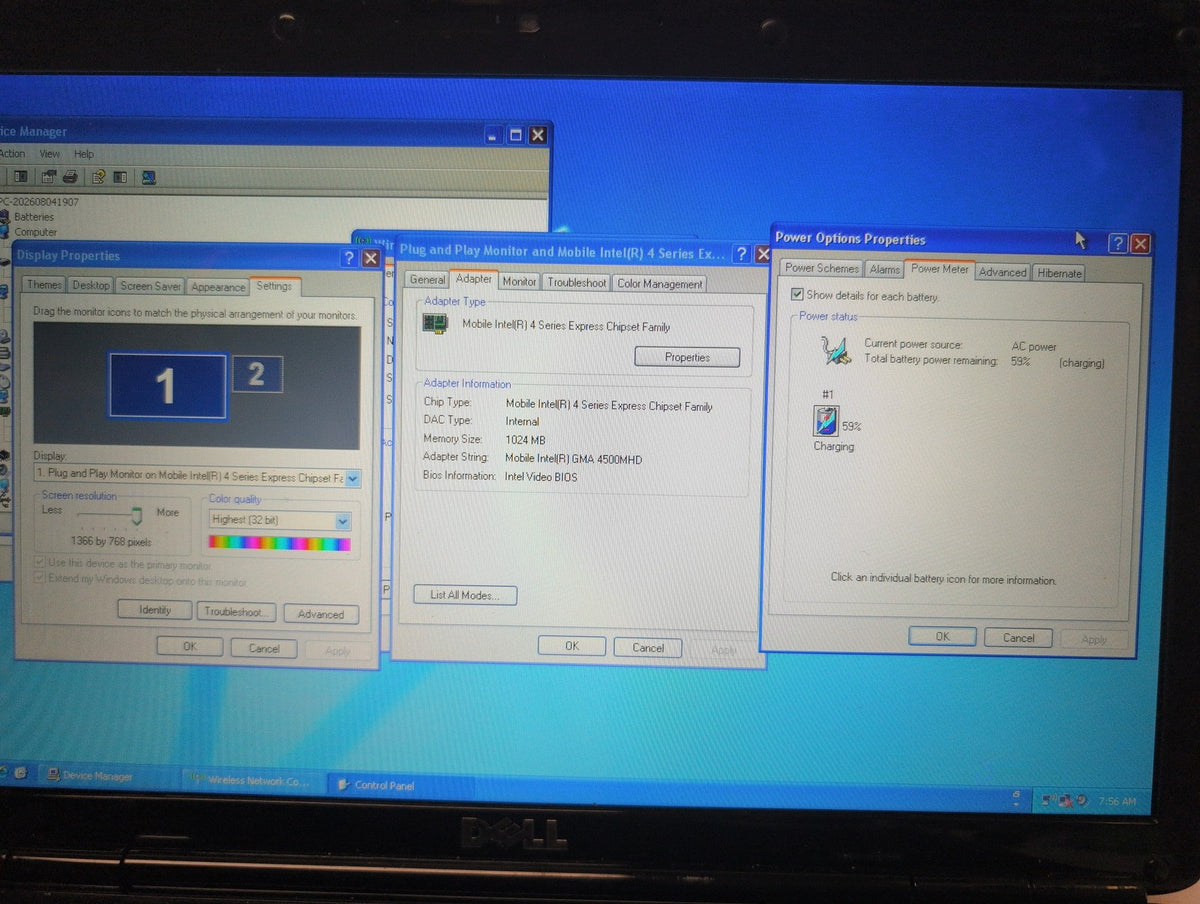
Task: Select the Adapter tab in adapter dialog
Action: coord(474,279)
